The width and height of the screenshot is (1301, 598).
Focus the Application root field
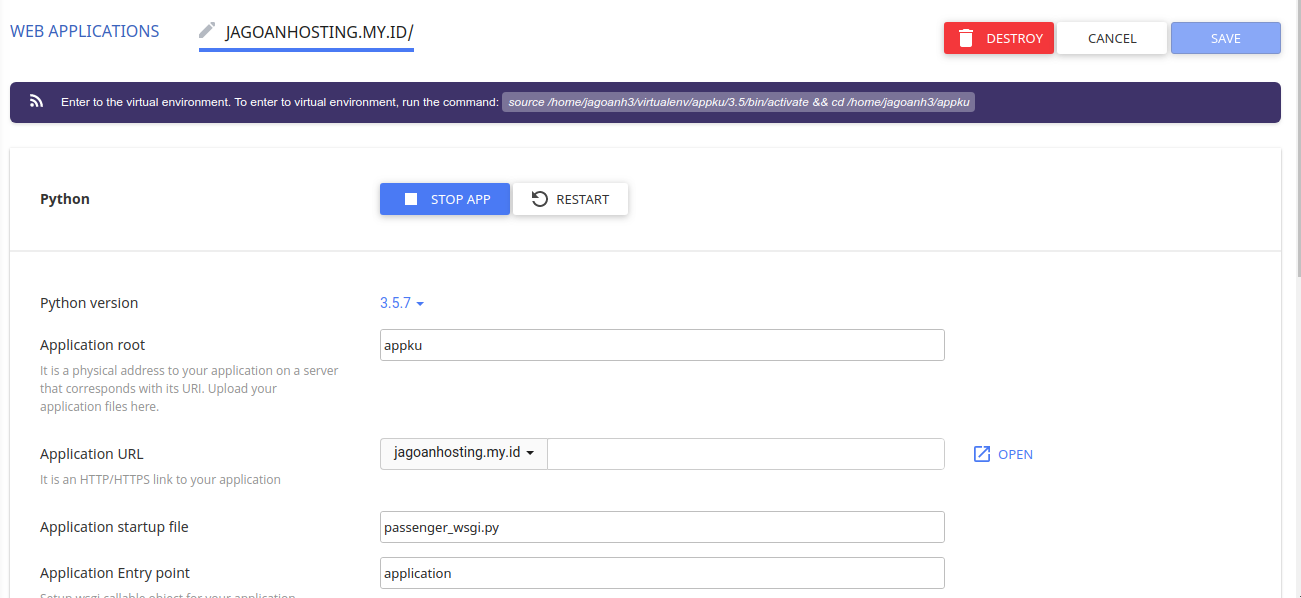coord(662,345)
